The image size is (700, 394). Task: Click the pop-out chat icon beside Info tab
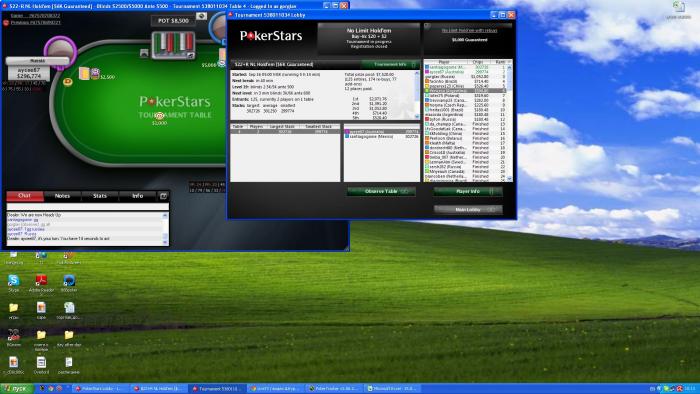coord(163,196)
